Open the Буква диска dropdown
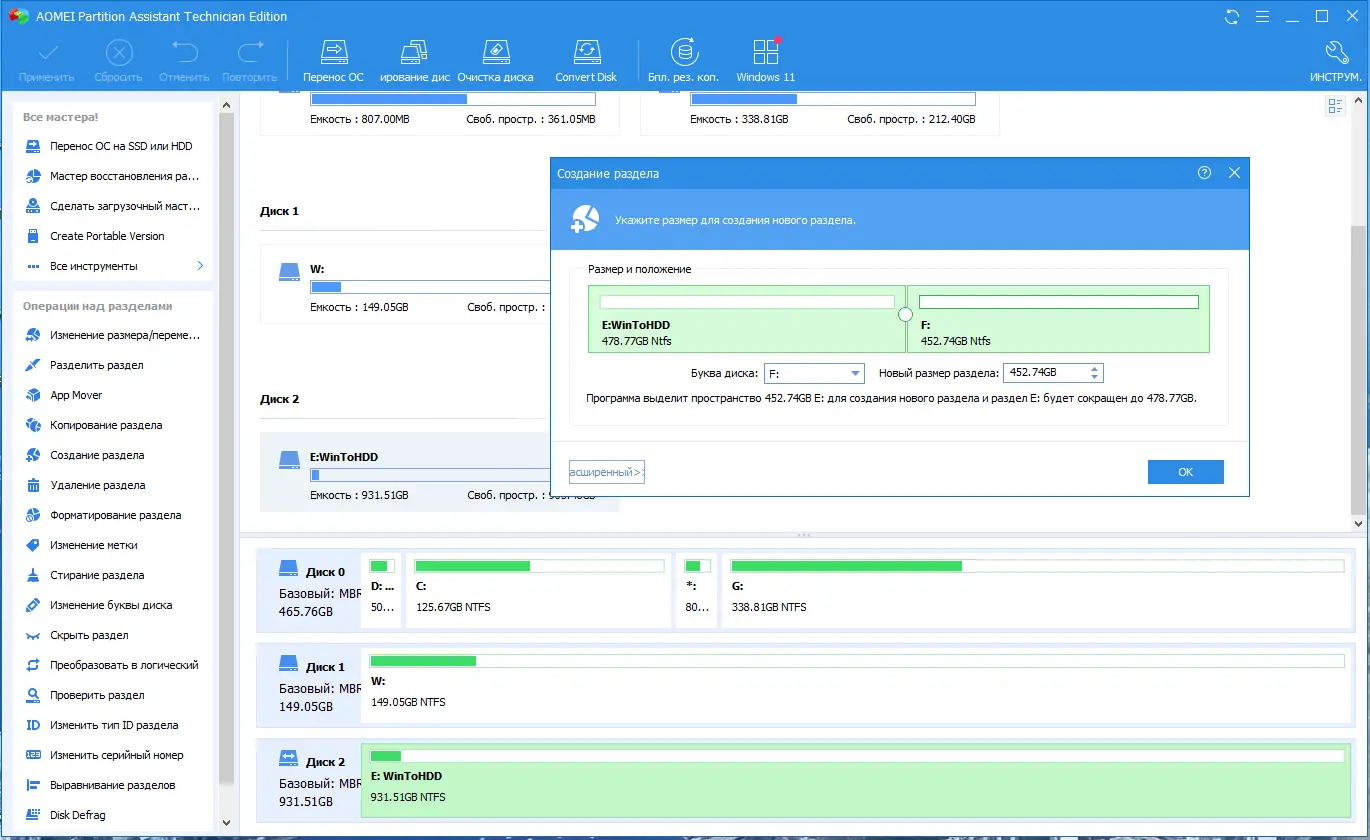 point(814,373)
